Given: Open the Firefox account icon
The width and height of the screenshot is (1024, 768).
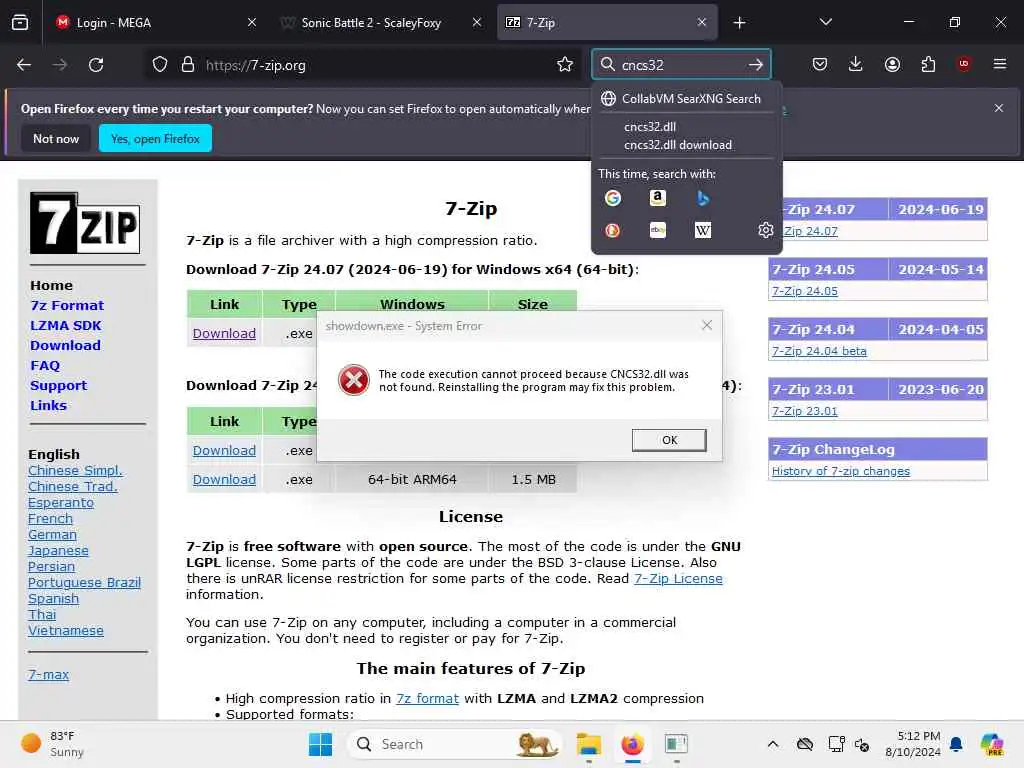Looking at the screenshot, I should click(892, 65).
